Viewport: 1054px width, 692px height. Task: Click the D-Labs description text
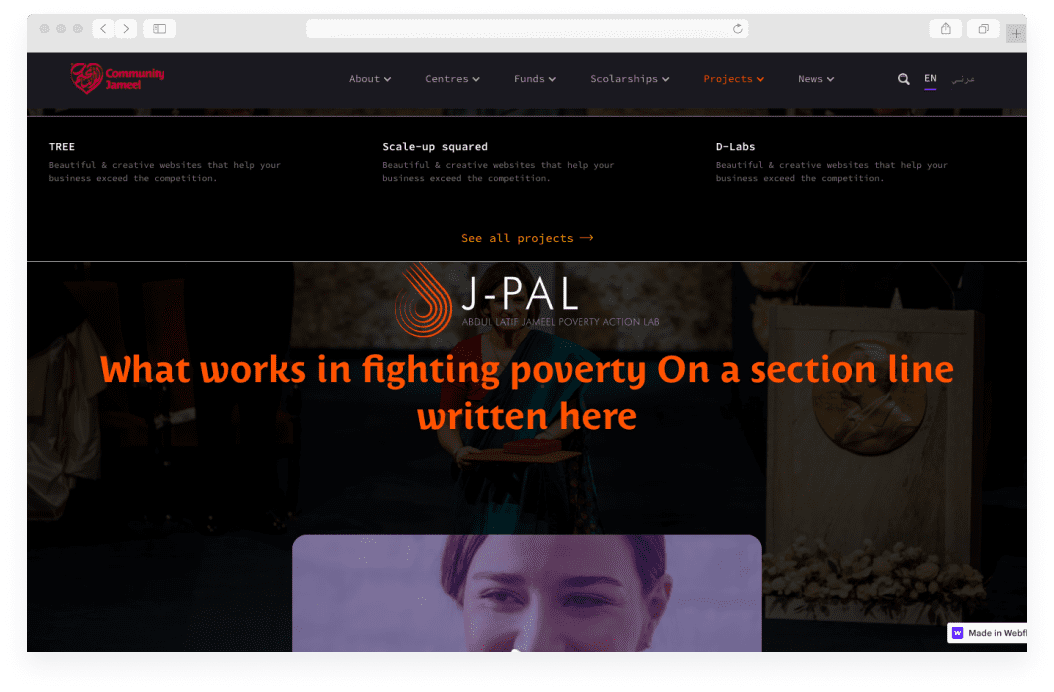pyautogui.click(x=832, y=171)
